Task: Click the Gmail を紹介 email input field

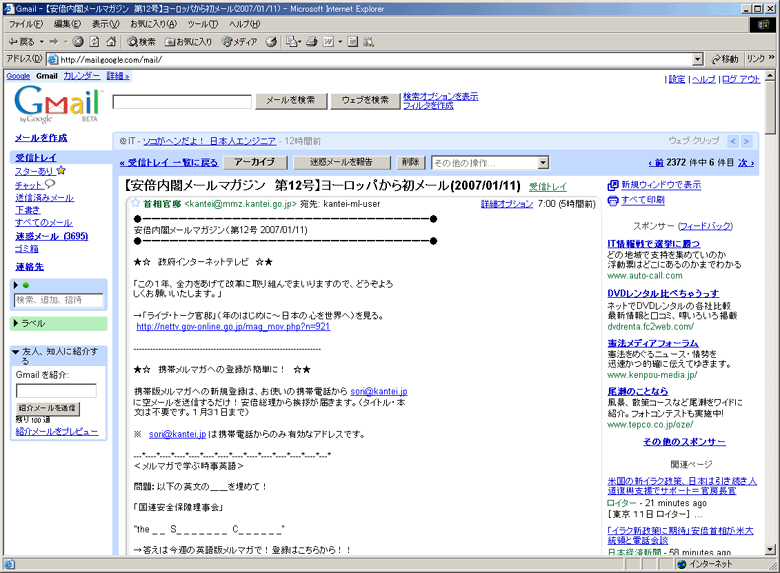Action: pos(56,390)
